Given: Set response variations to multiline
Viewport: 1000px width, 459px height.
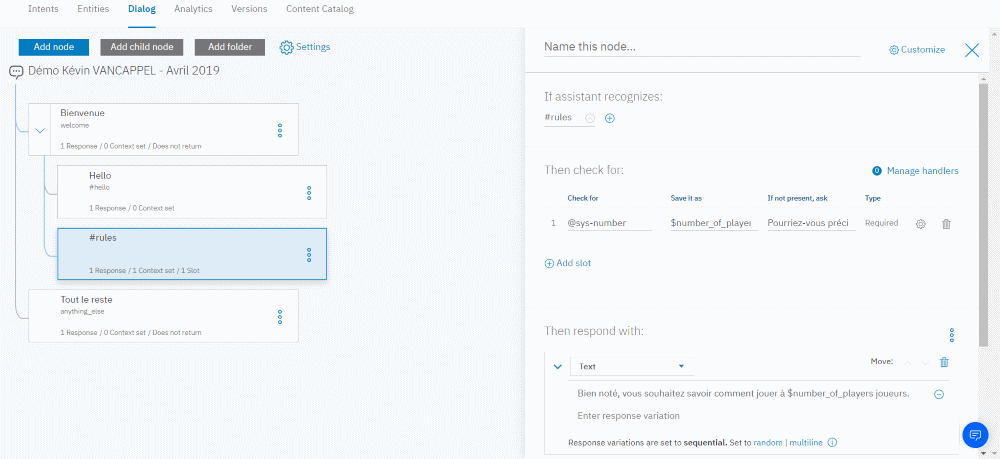Looking at the screenshot, I should tap(806, 442).
